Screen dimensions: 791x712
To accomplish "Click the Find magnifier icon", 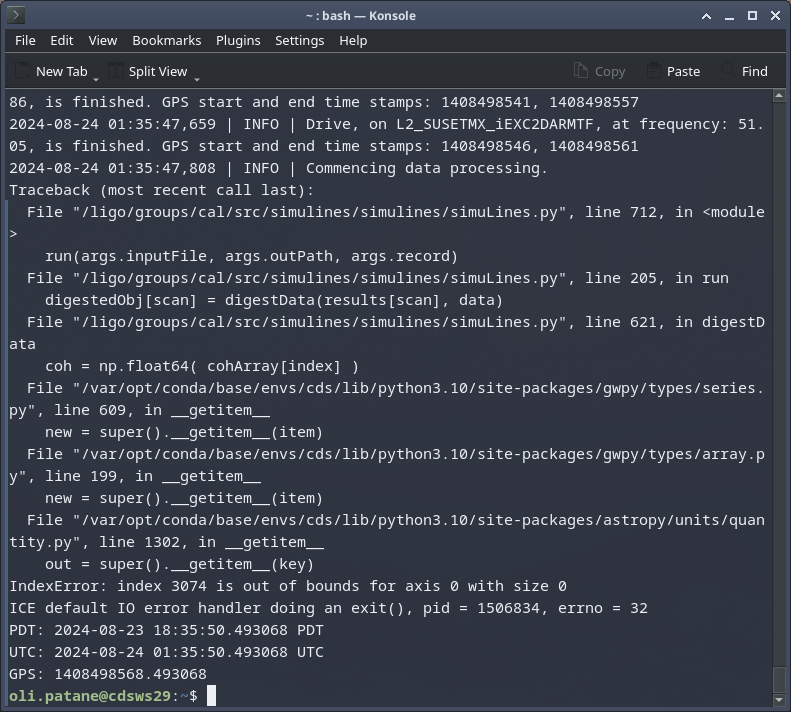I will [728, 69].
